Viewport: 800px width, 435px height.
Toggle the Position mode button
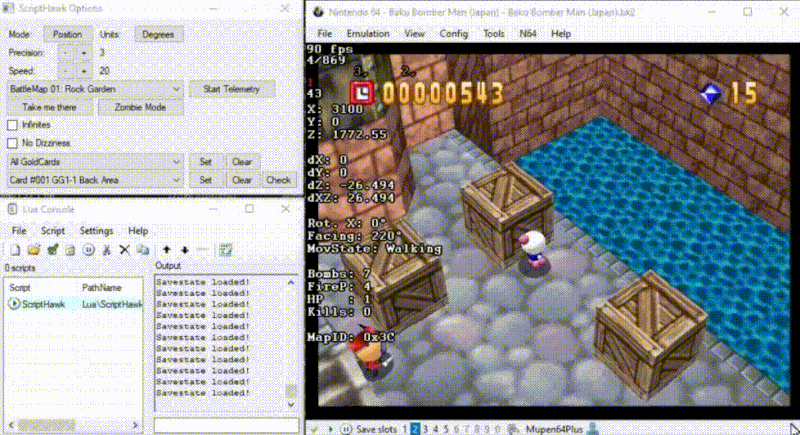point(67,34)
